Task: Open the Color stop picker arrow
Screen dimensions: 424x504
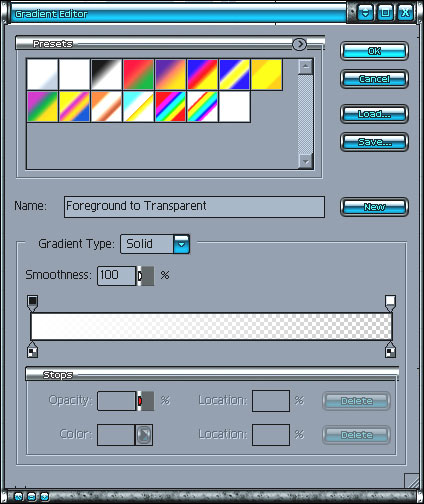Action: [144, 435]
